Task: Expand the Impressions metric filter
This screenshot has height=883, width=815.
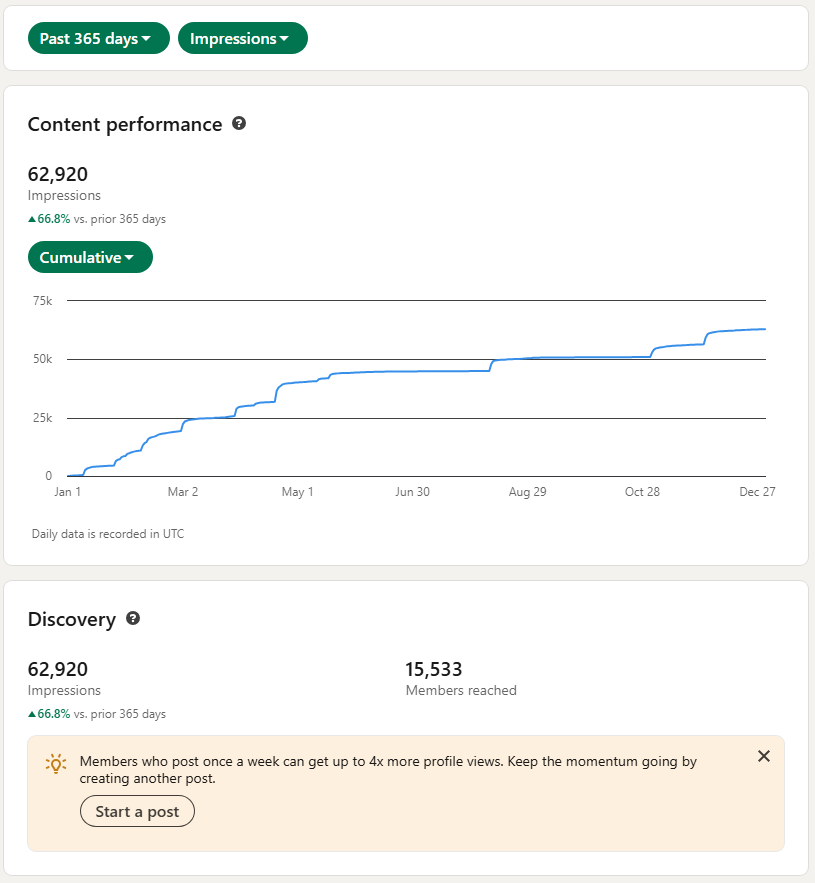Action: (x=242, y=39)
